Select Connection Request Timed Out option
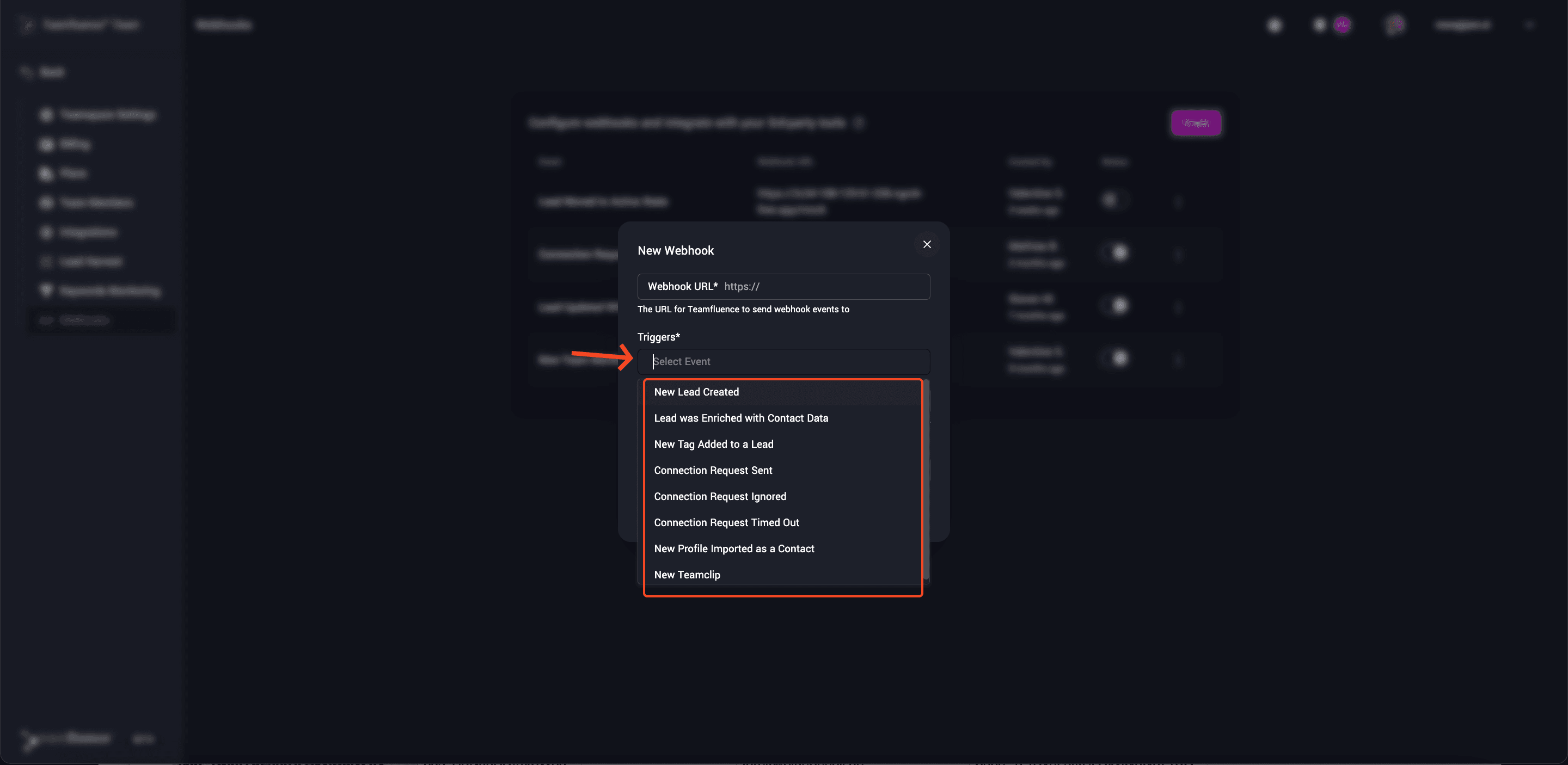The width and height of the screenshot is (1568, 765). pos(726,523)
